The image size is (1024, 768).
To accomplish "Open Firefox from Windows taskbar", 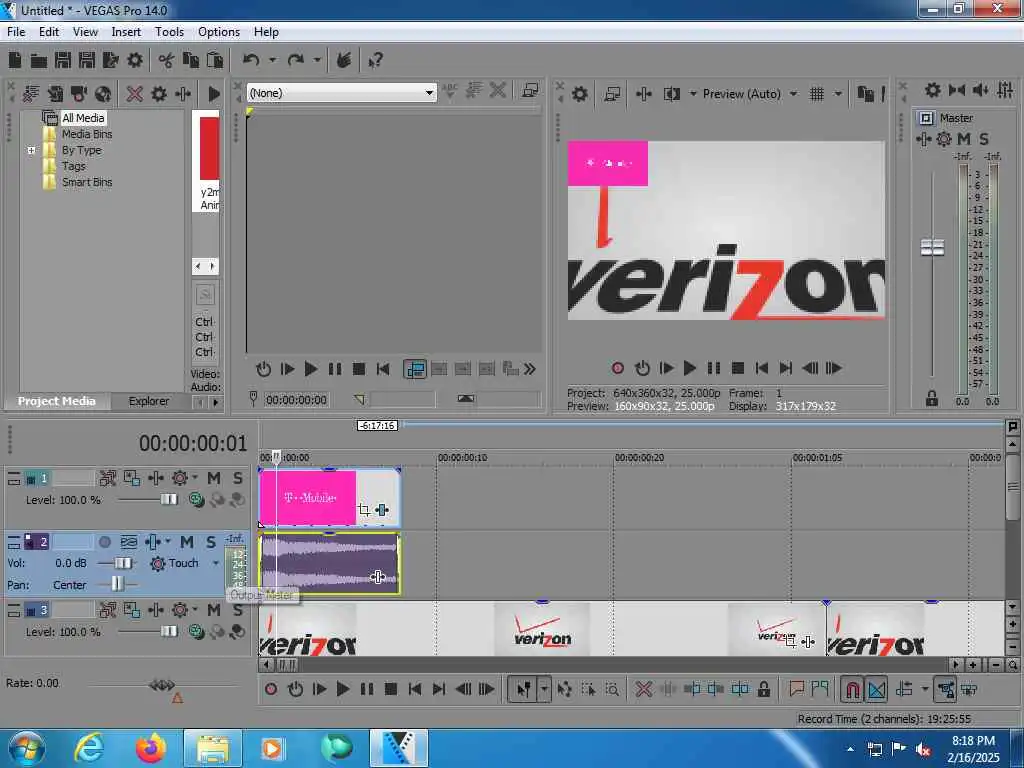I will point(150,748).
